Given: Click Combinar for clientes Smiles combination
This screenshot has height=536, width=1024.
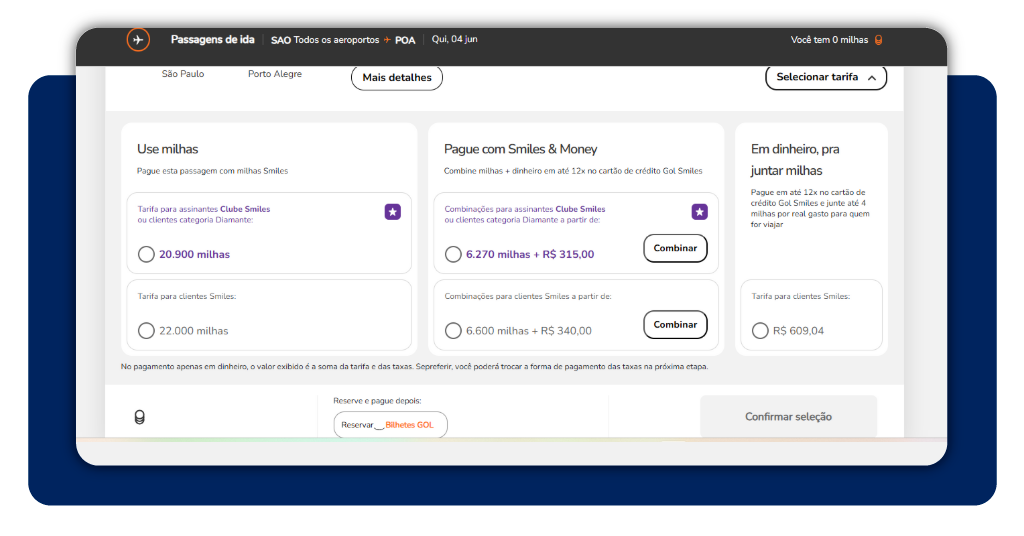Looking at the screenshot, I should (675, 324).
